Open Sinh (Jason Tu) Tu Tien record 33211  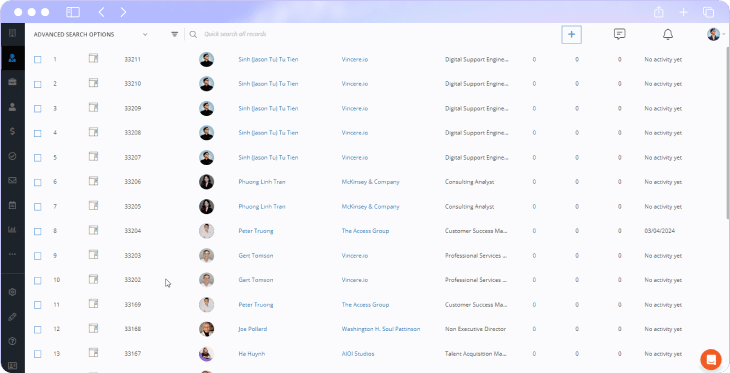click(x=268, y=60)
